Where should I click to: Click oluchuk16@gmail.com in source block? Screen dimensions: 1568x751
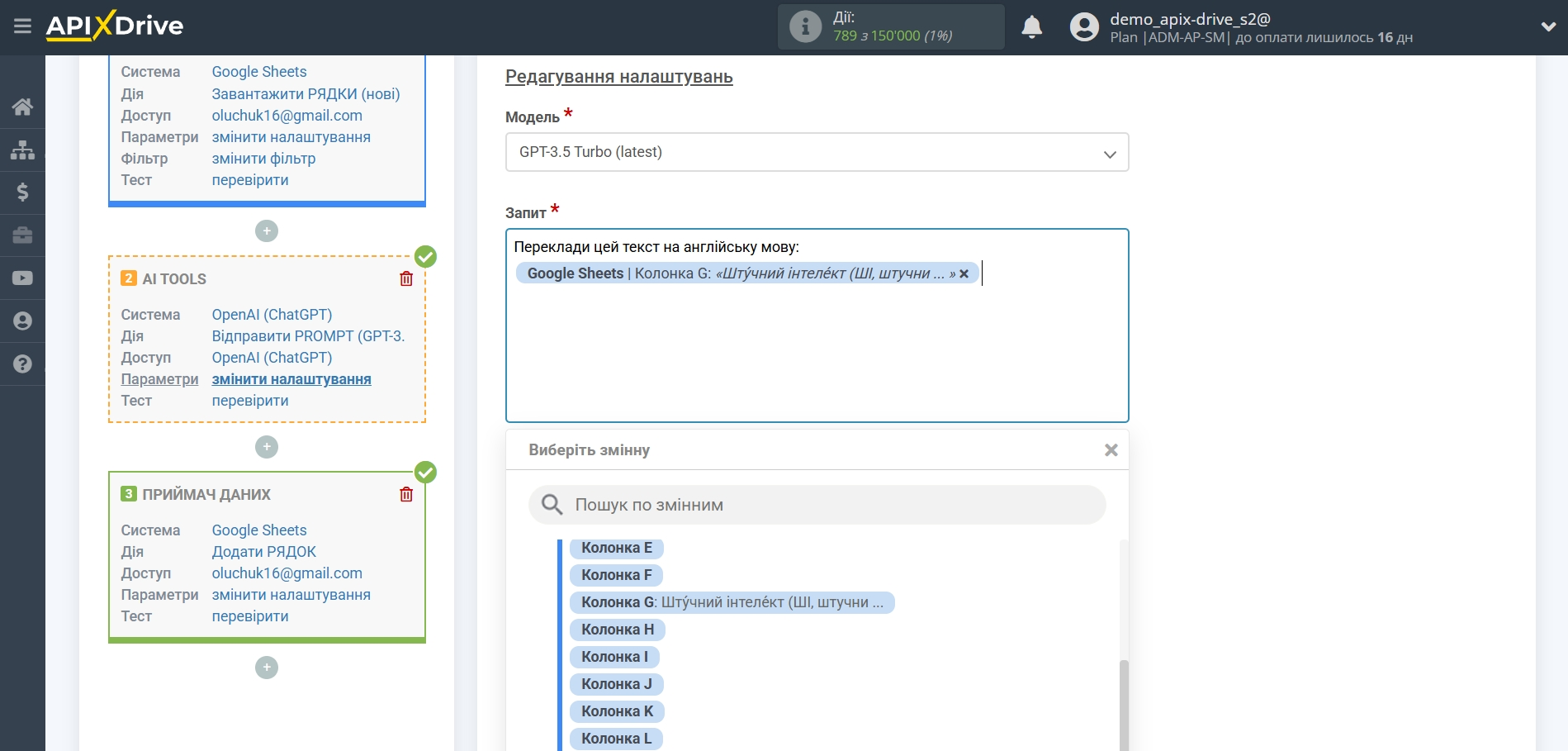287,116
